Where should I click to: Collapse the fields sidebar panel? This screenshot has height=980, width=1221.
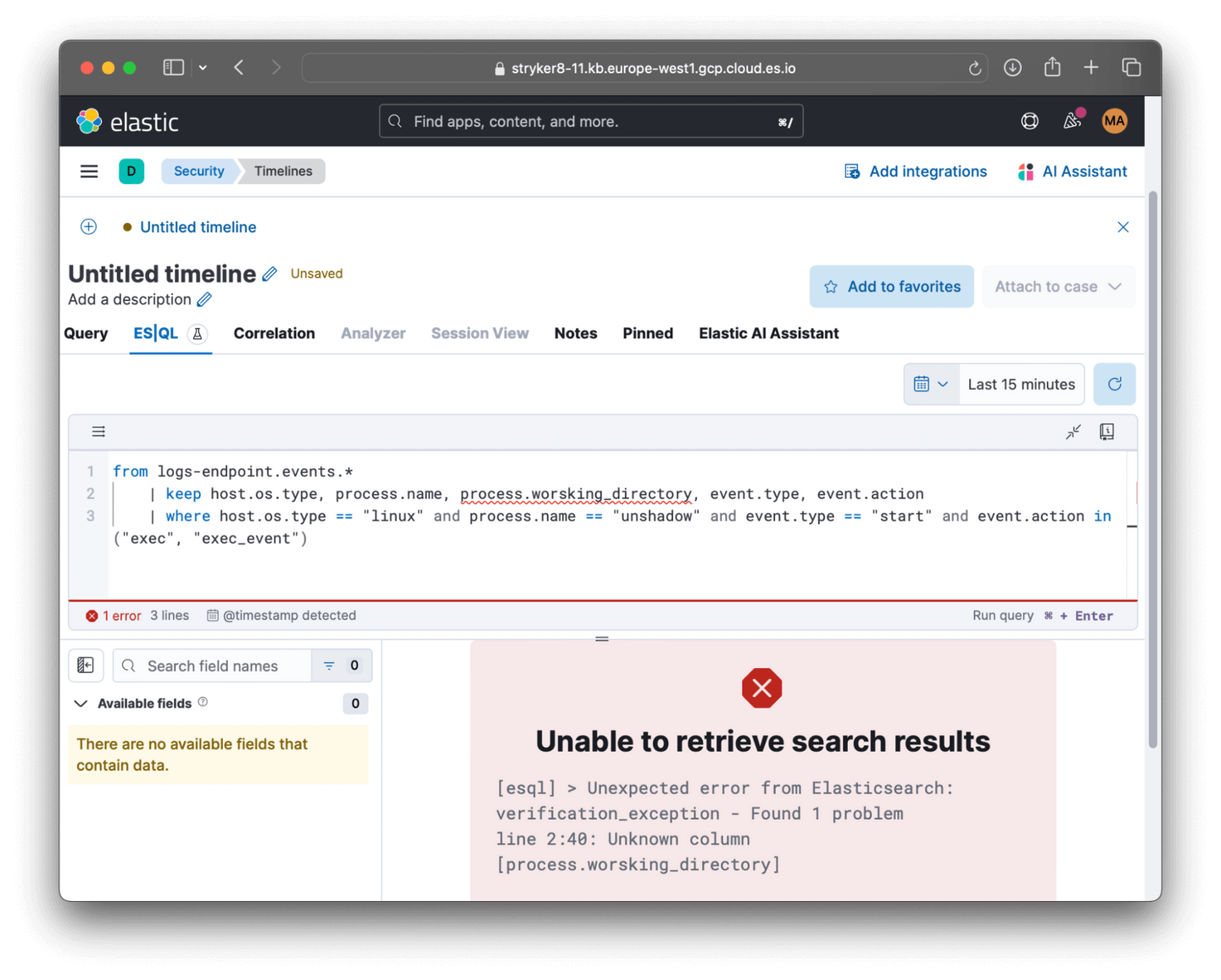pyautogui.click(x=86, y=665)
